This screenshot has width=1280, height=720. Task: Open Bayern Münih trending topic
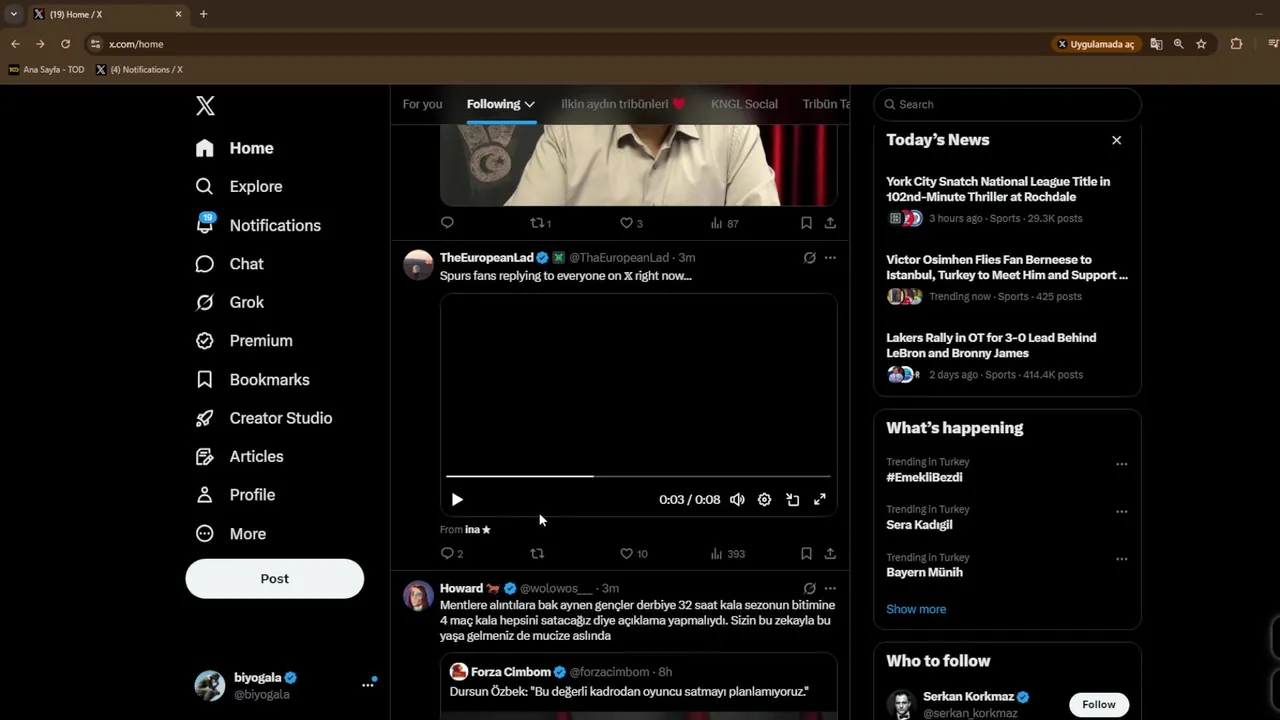pos(924,573)
